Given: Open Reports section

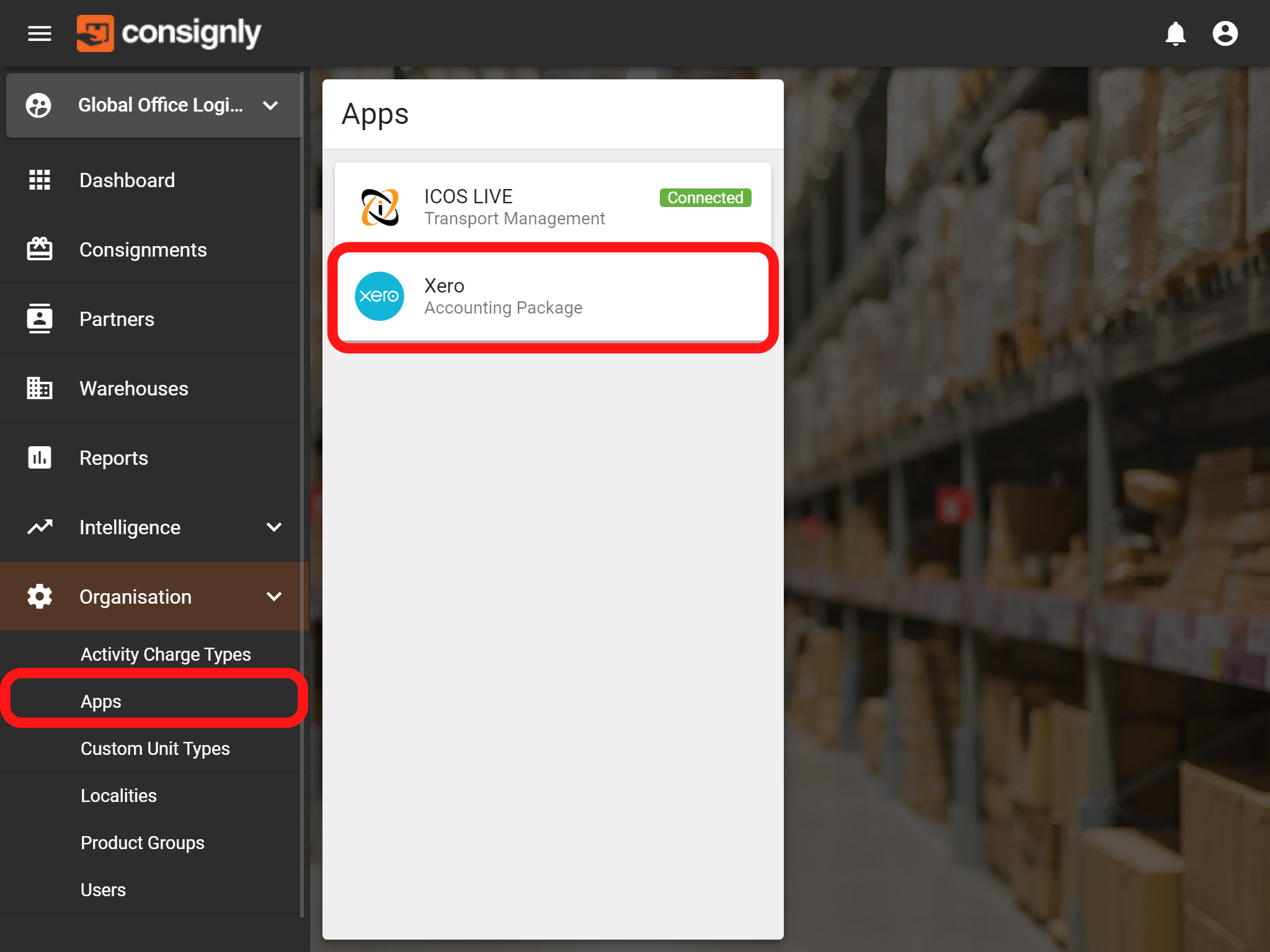Looking at the screenshot, I should [x=154, y=457].
